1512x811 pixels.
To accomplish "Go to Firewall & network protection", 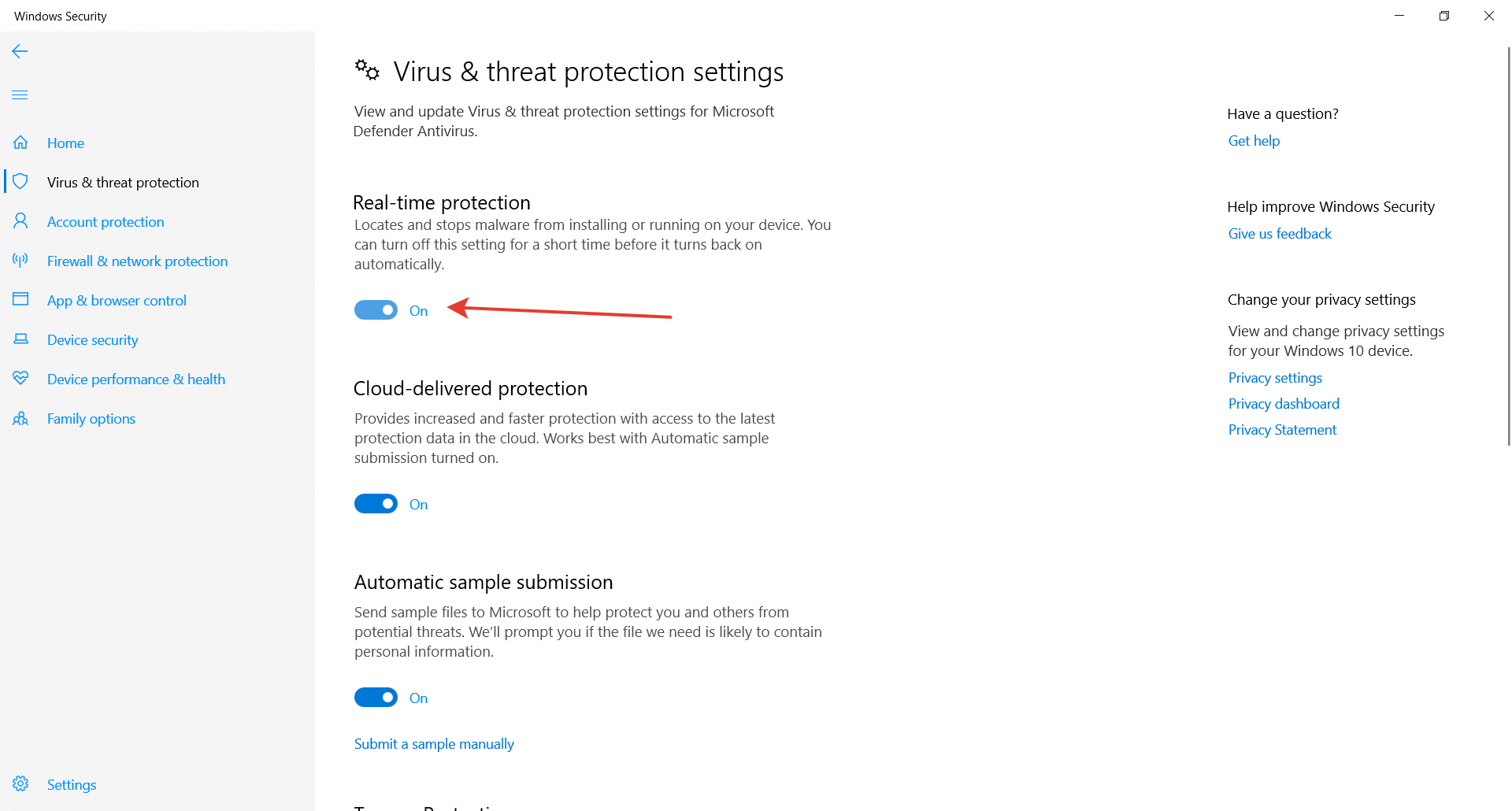I will 137,261.
